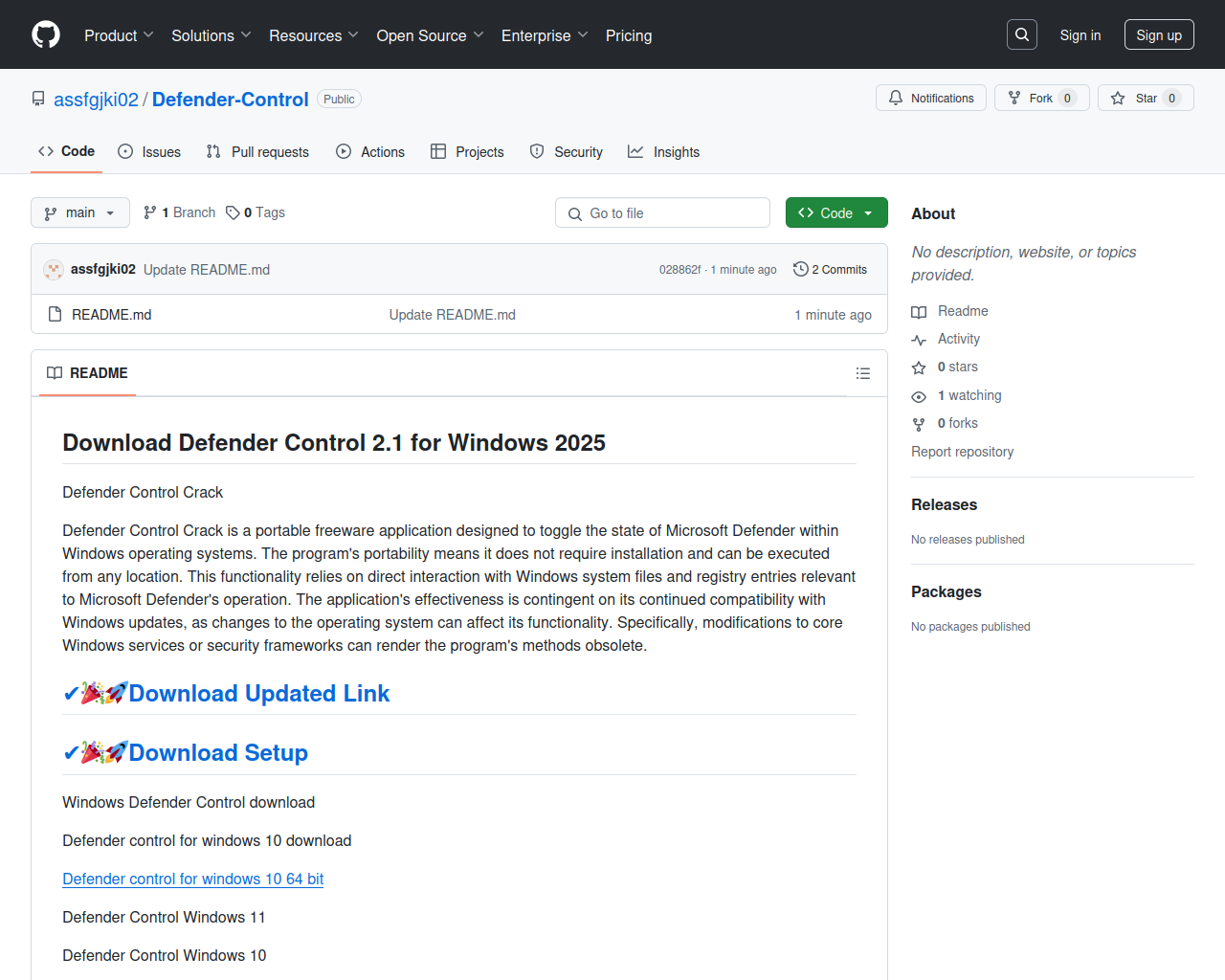Open Defender control for windows 10 64 bit link
The image size is (1225, 980).
pyautogui.click(x=193, y=879)
